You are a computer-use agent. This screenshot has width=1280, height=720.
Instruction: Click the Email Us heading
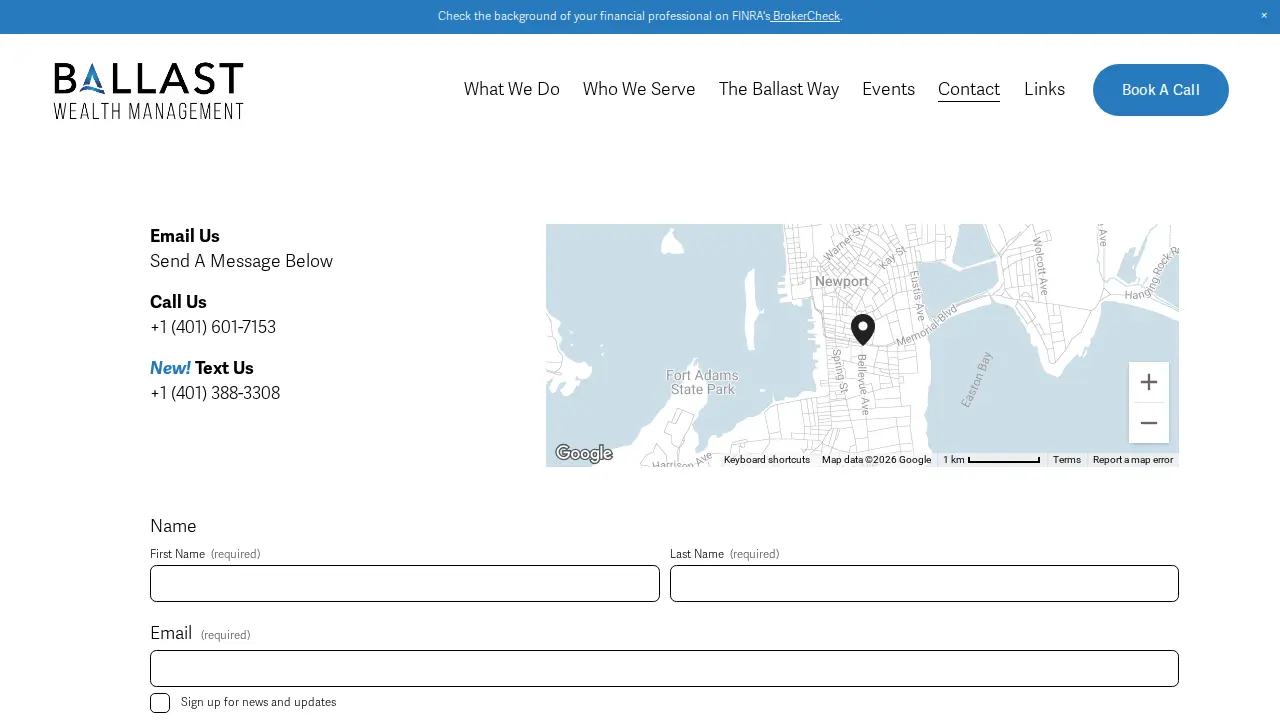point(185,236)
